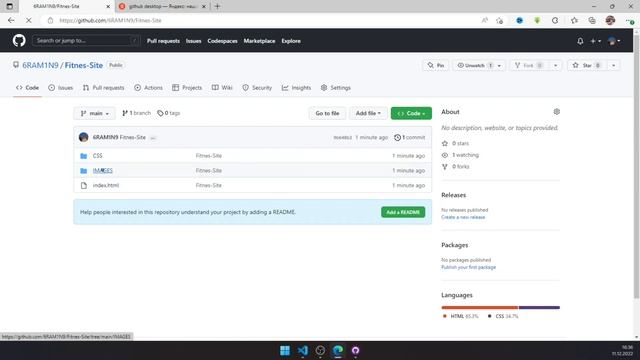
Task: Open the 1 watching link
Action: [460, 155]
